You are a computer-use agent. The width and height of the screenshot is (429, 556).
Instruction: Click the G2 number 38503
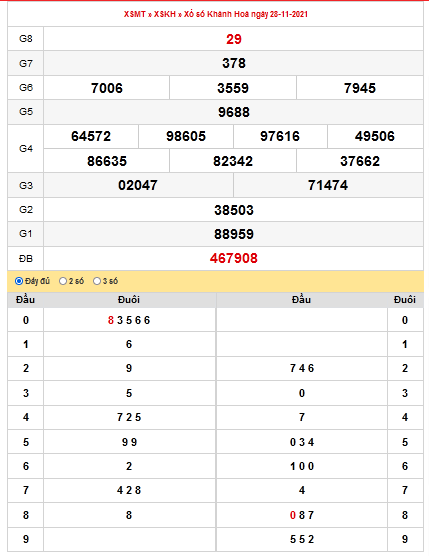click(234, 210)
